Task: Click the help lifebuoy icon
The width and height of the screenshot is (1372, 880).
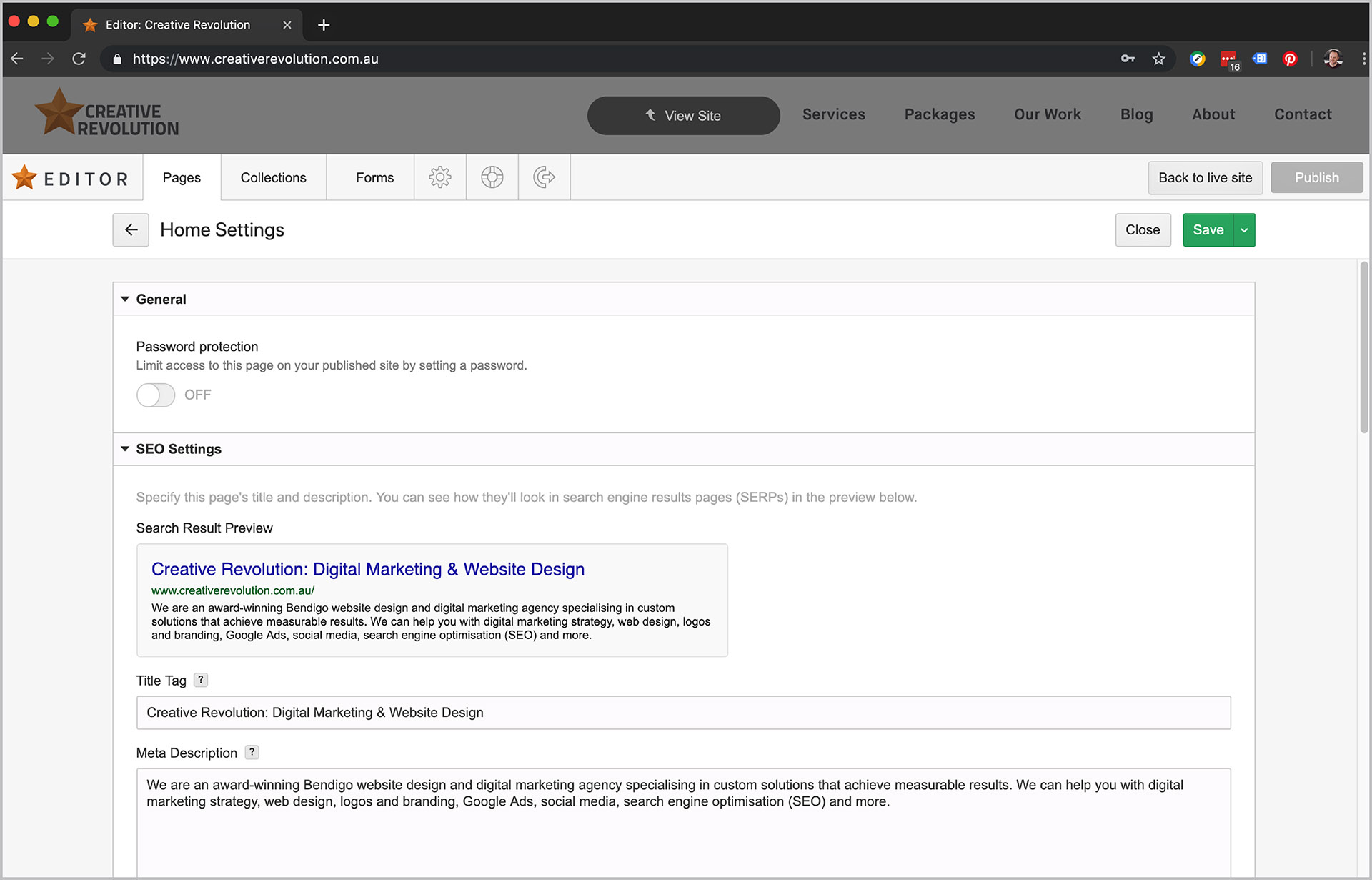Action: (492, 177)
